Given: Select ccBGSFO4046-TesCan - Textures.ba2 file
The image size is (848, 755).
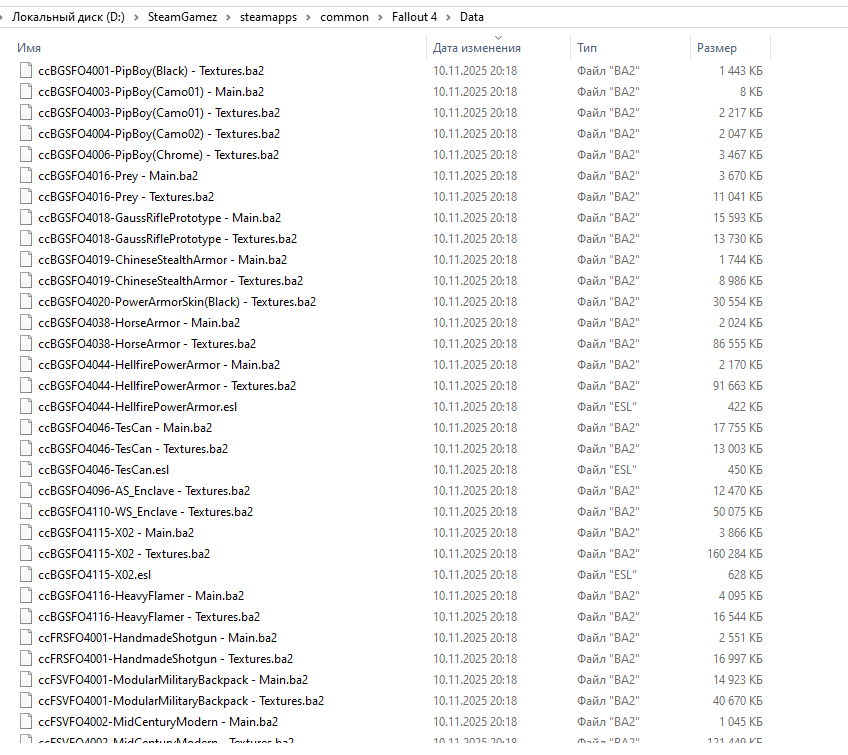Looking at the screenshot, I should pyautogui.click(x=133, y=449).
